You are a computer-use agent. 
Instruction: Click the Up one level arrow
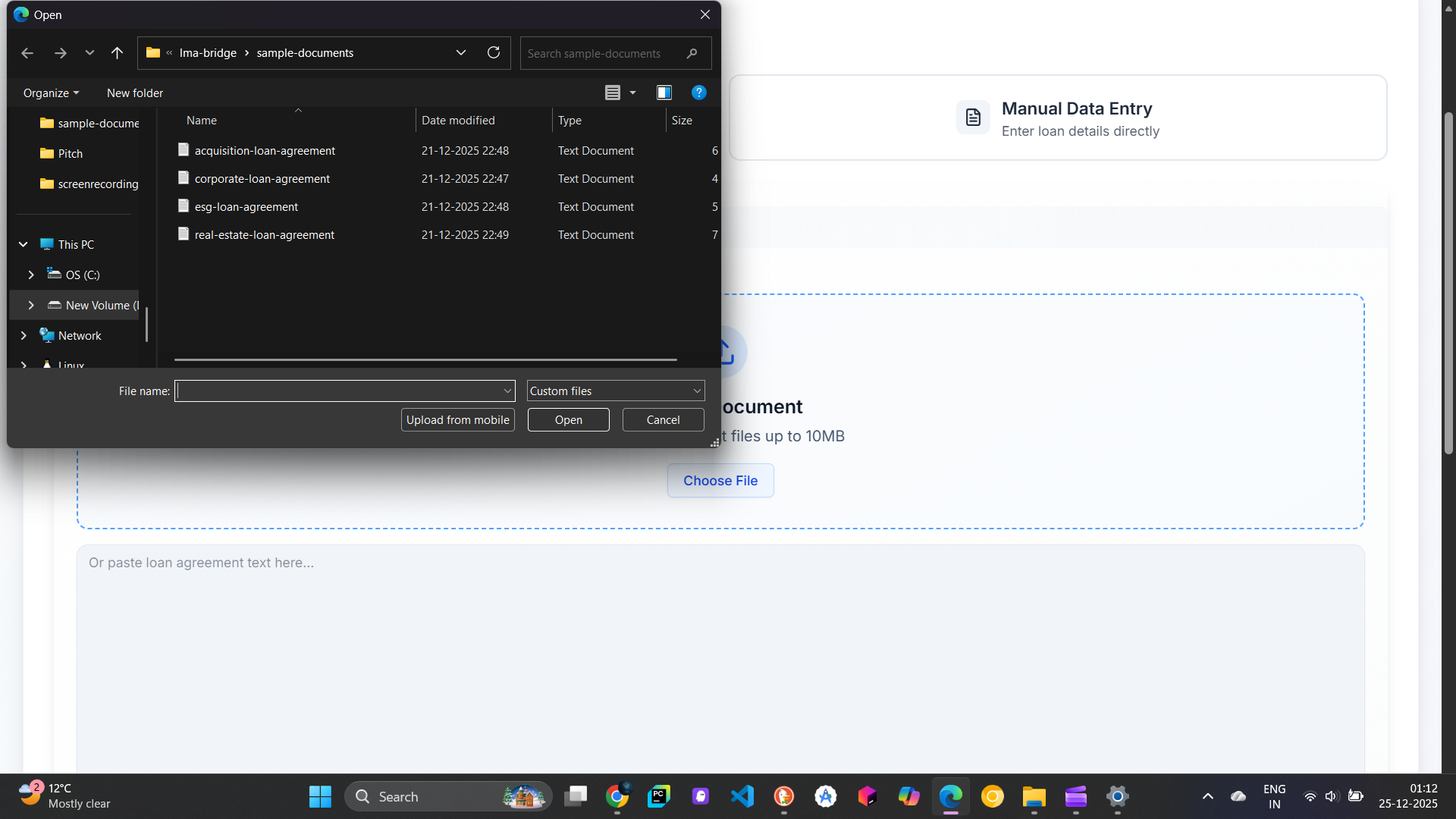tap(117, 53)
